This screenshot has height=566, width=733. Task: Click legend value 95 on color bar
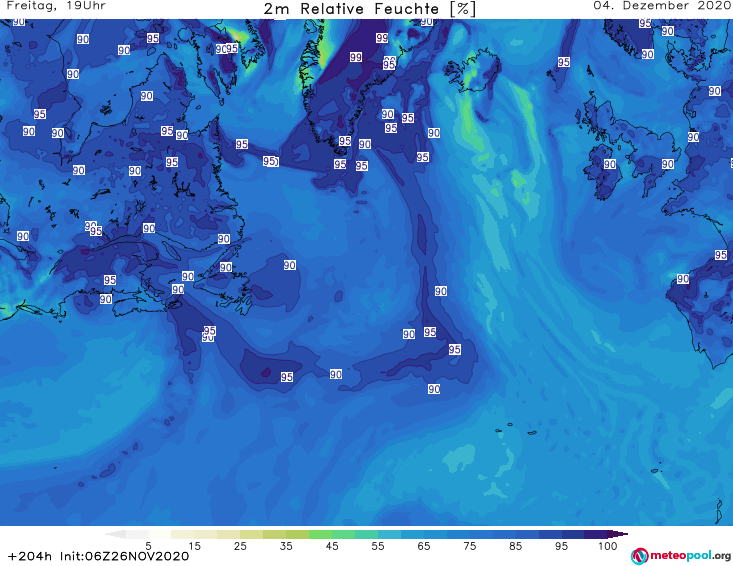click(x=561, y=546)
